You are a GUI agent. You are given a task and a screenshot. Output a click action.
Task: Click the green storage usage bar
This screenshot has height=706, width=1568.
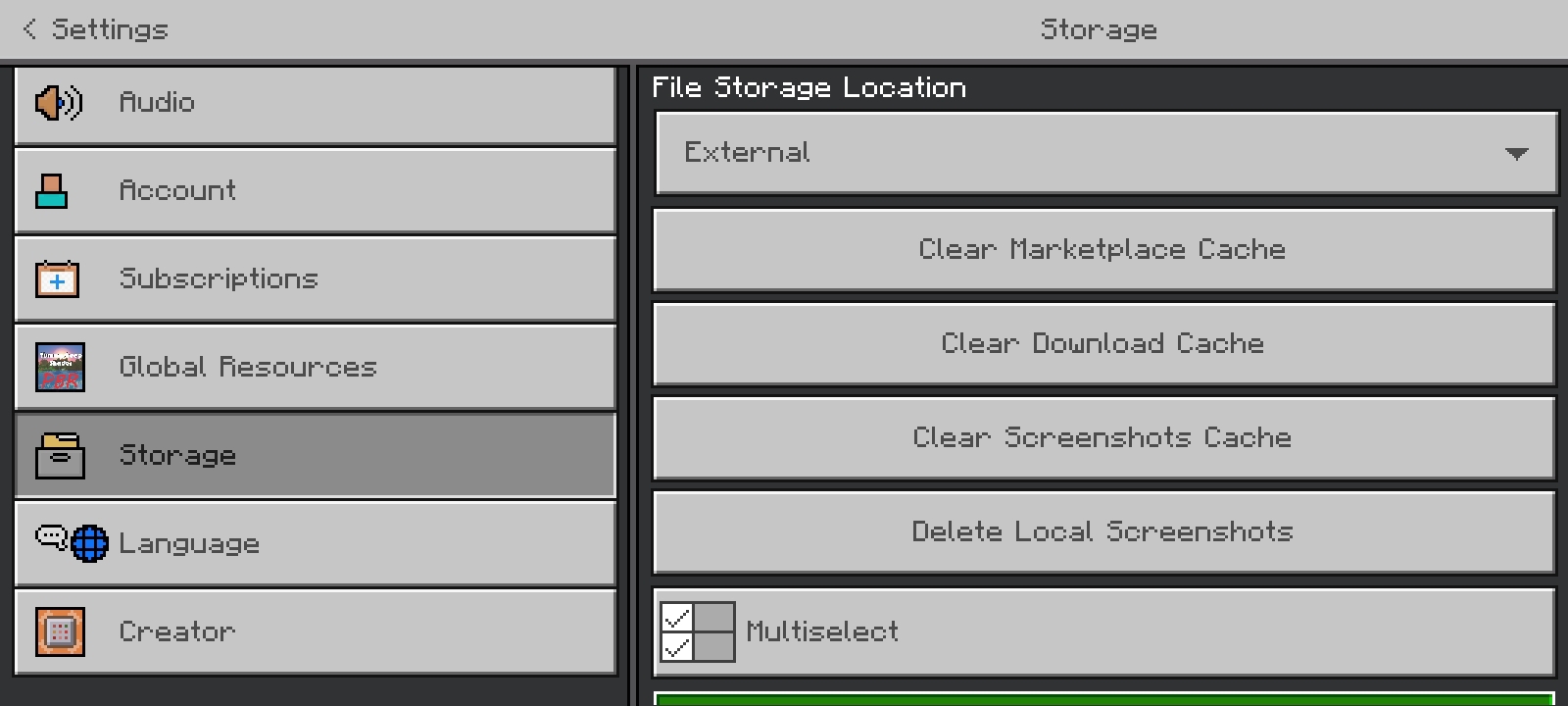1104,699
